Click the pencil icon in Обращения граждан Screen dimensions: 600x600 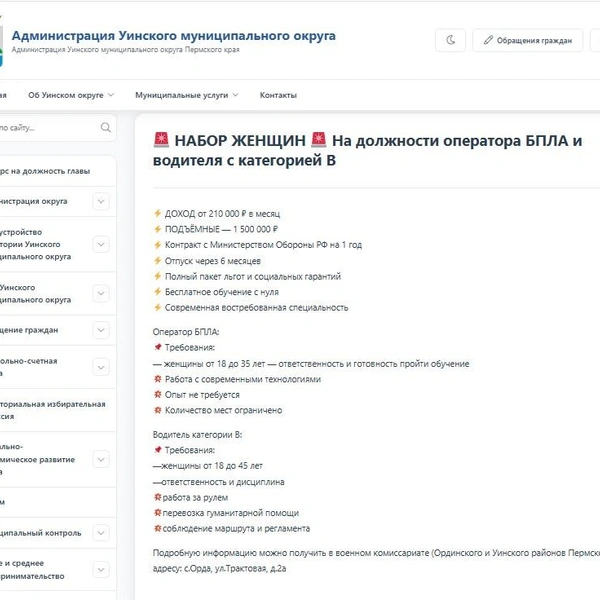pos(488,40)
